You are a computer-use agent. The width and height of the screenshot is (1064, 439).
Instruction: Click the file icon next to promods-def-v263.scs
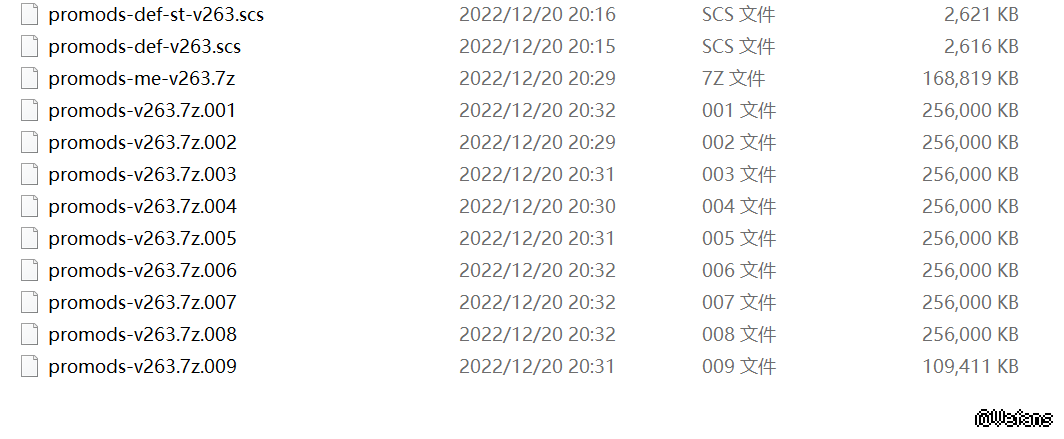29,47
